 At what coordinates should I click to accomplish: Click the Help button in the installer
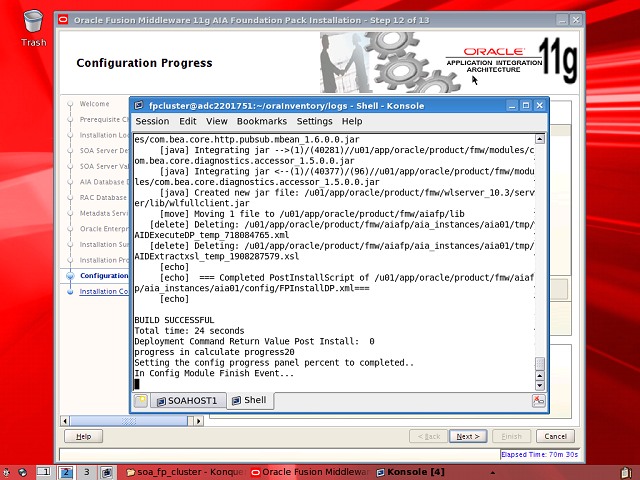[x=83, y=436]
